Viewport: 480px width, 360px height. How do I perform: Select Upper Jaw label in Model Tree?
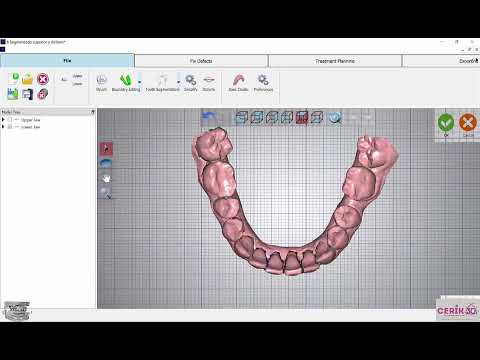click(30, 120)
